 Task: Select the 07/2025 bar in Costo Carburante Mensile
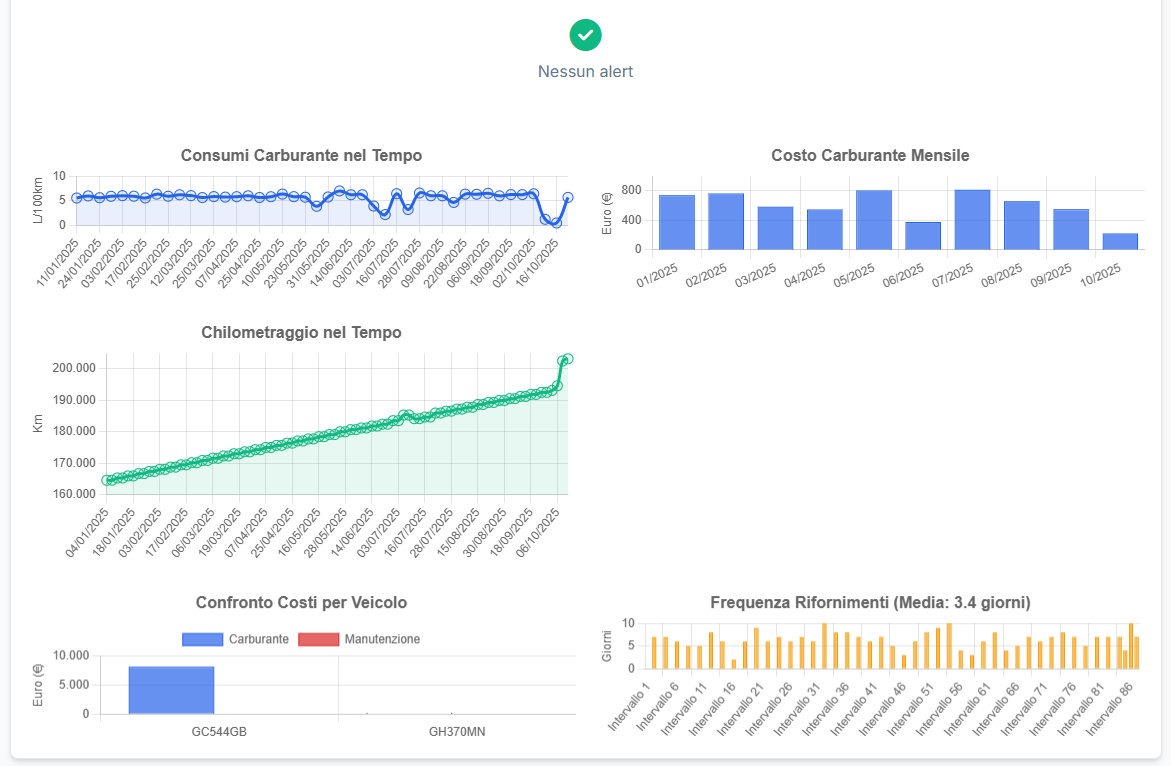[x=972, y=219]
